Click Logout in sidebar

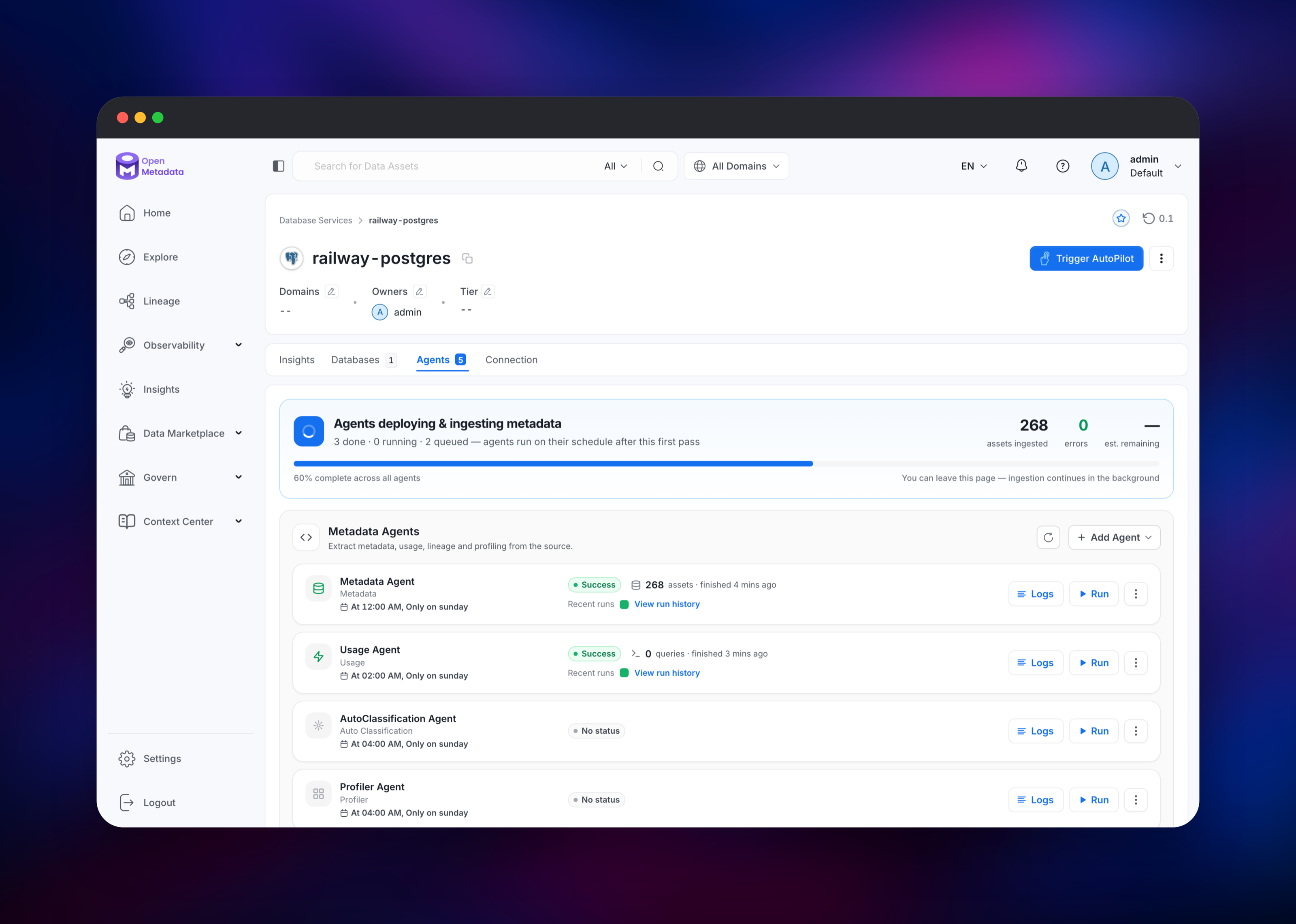click(147, 802)
